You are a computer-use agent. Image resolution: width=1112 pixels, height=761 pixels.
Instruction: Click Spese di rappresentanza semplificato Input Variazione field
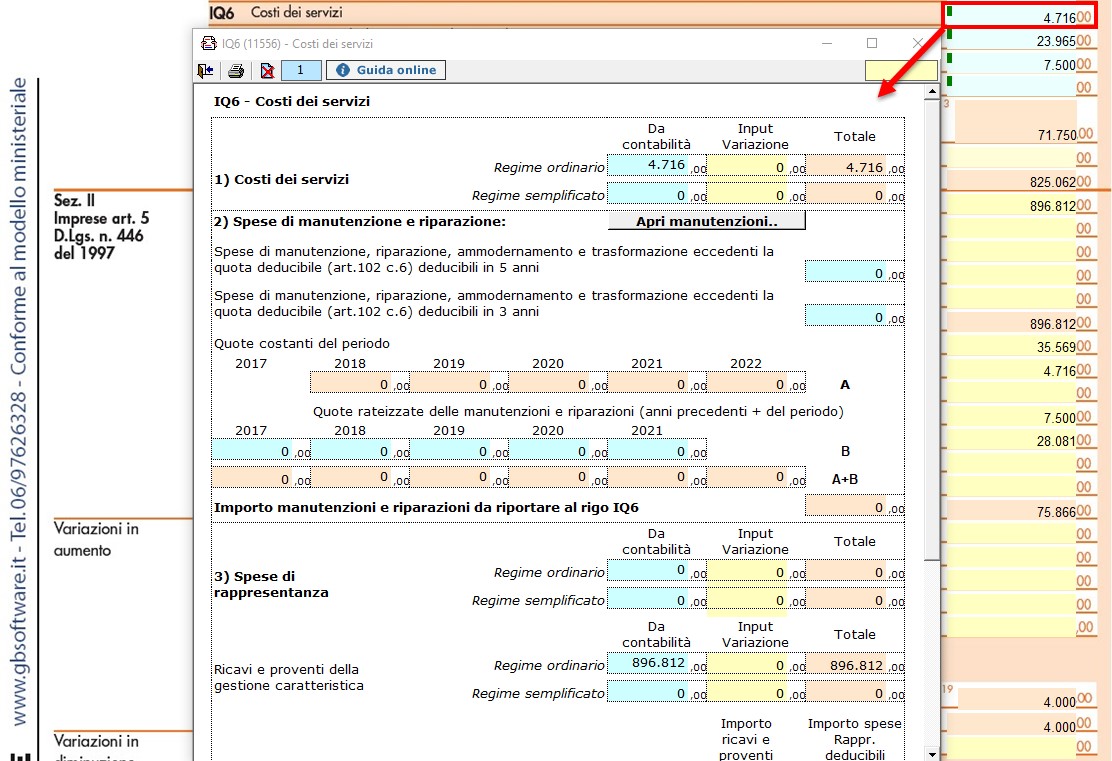tap(756, 599)
